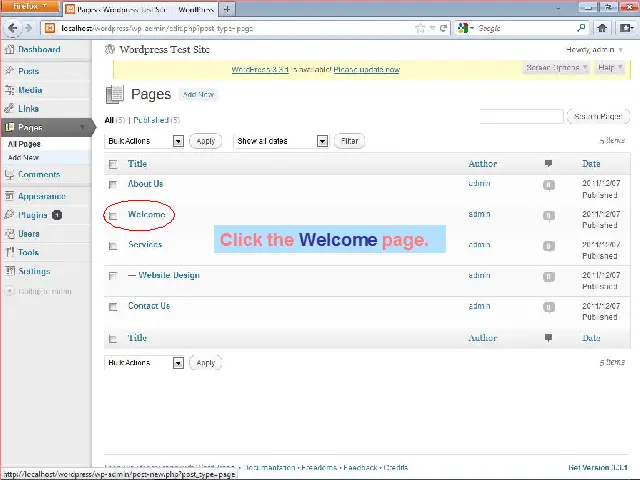Screen dimensions: 640x480
Task: Tick the select-all checkbox in table header
Action: pos(113,164)
